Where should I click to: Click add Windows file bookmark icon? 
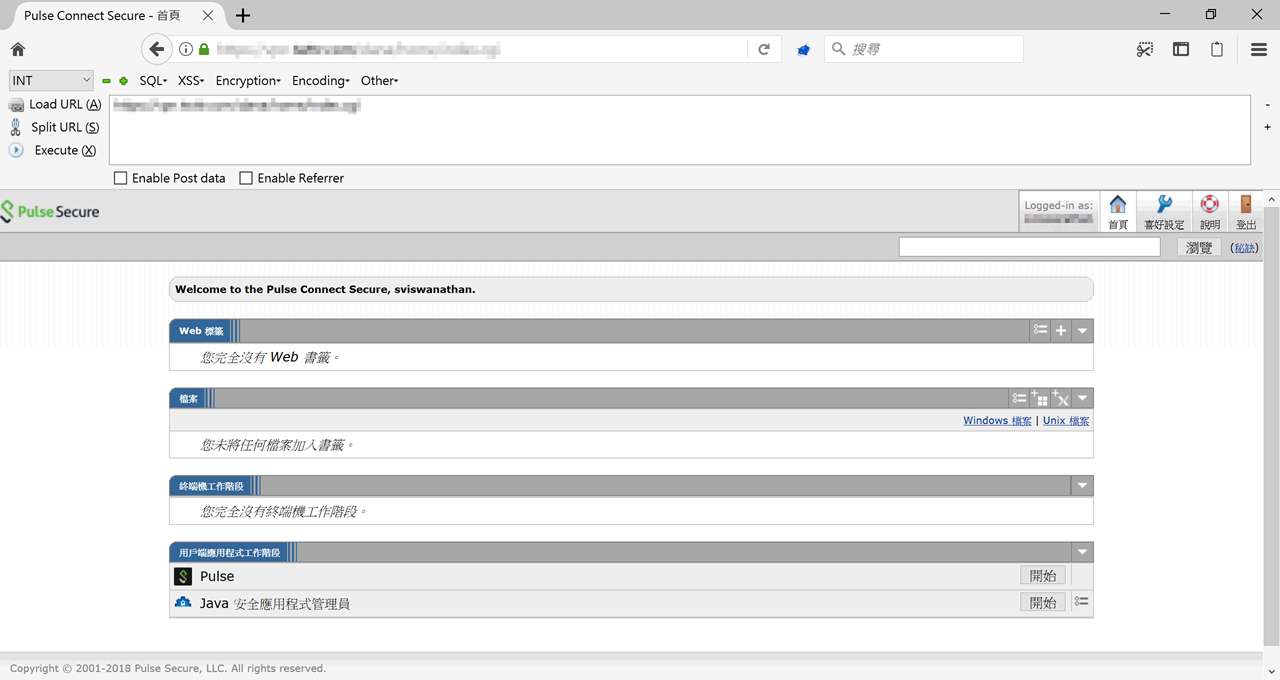coord(1040,398)
